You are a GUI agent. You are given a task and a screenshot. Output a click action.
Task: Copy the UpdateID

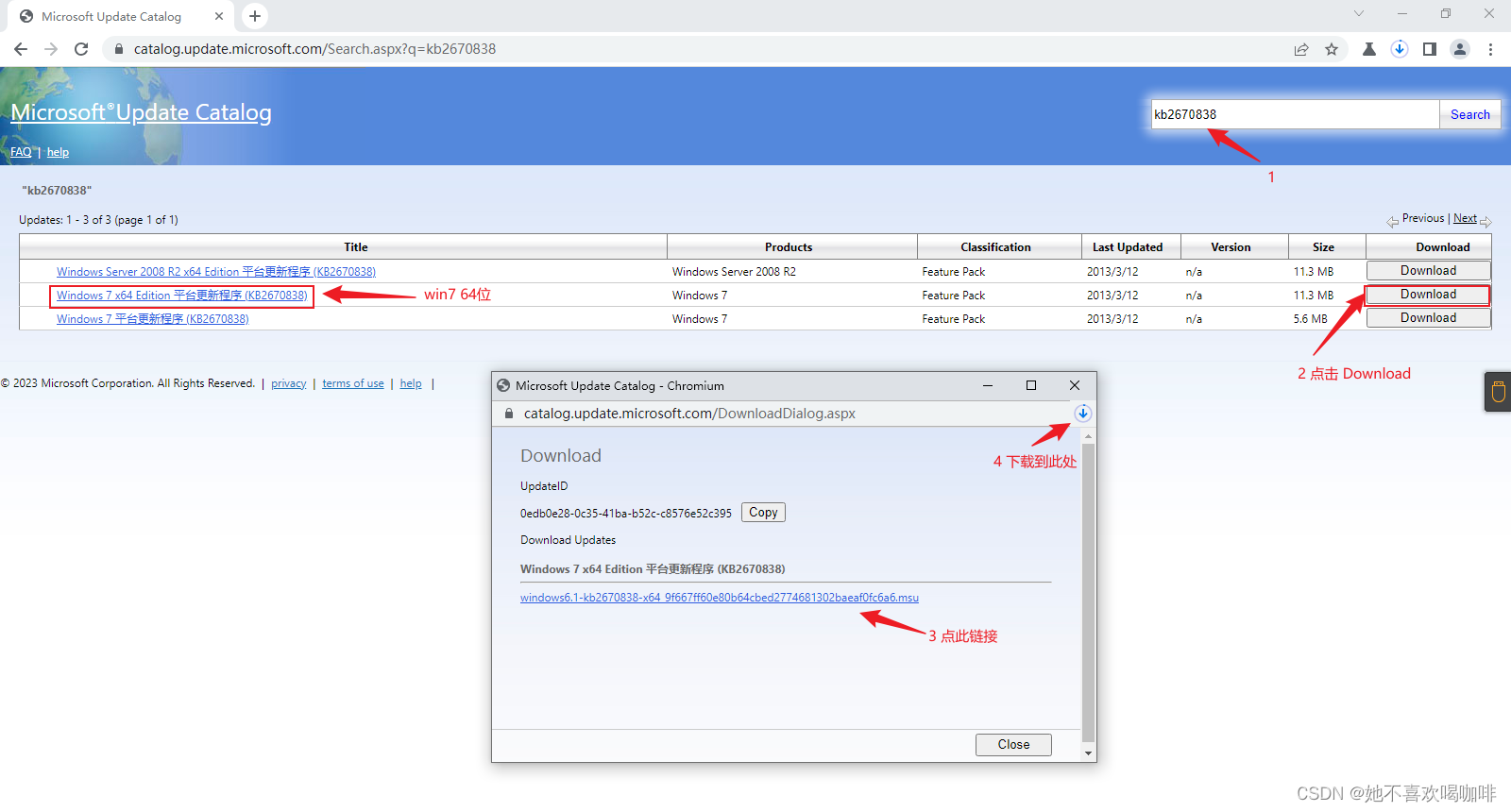tap(763, 513)
